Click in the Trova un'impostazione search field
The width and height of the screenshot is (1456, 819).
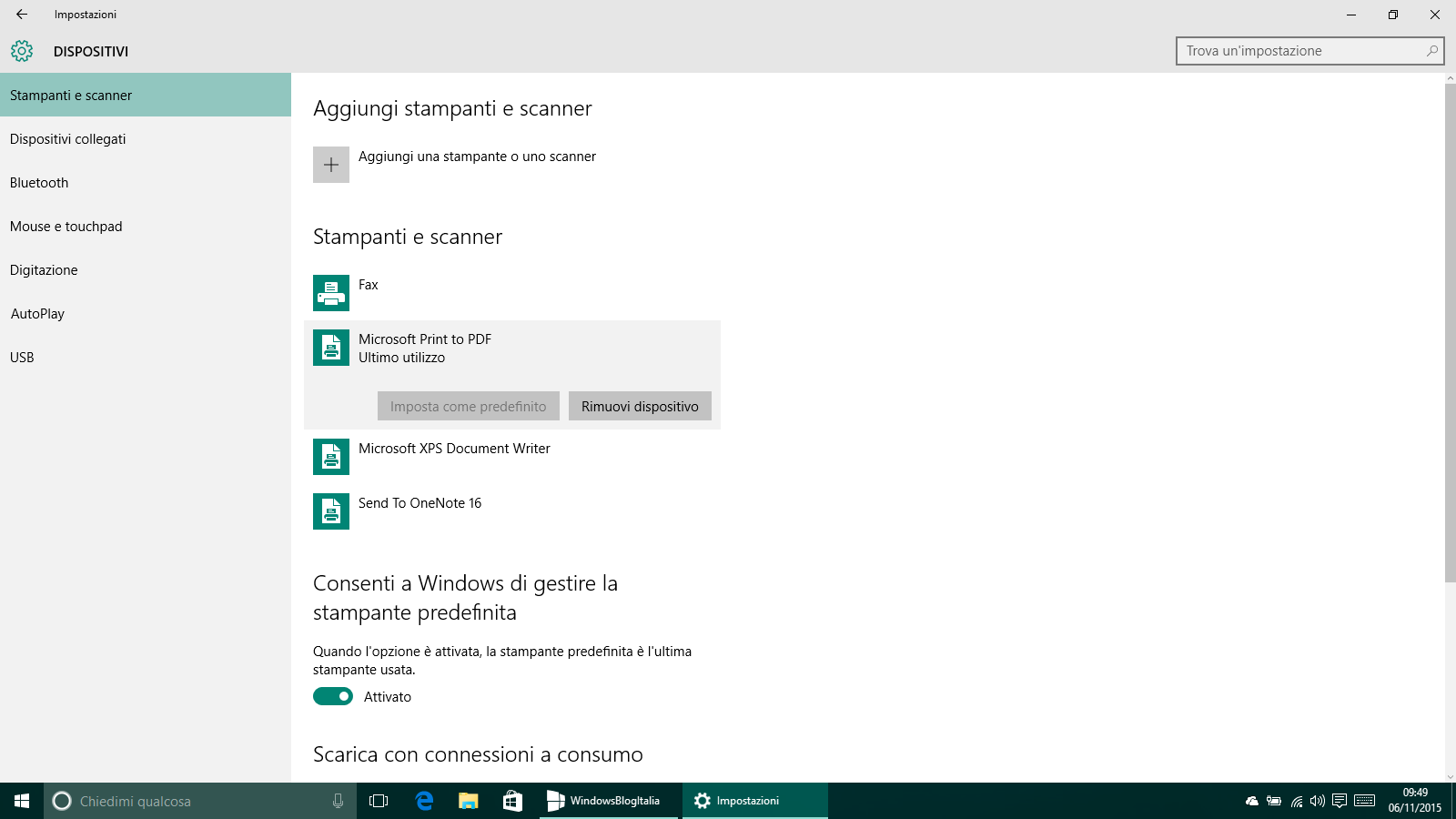(1310, 51)
